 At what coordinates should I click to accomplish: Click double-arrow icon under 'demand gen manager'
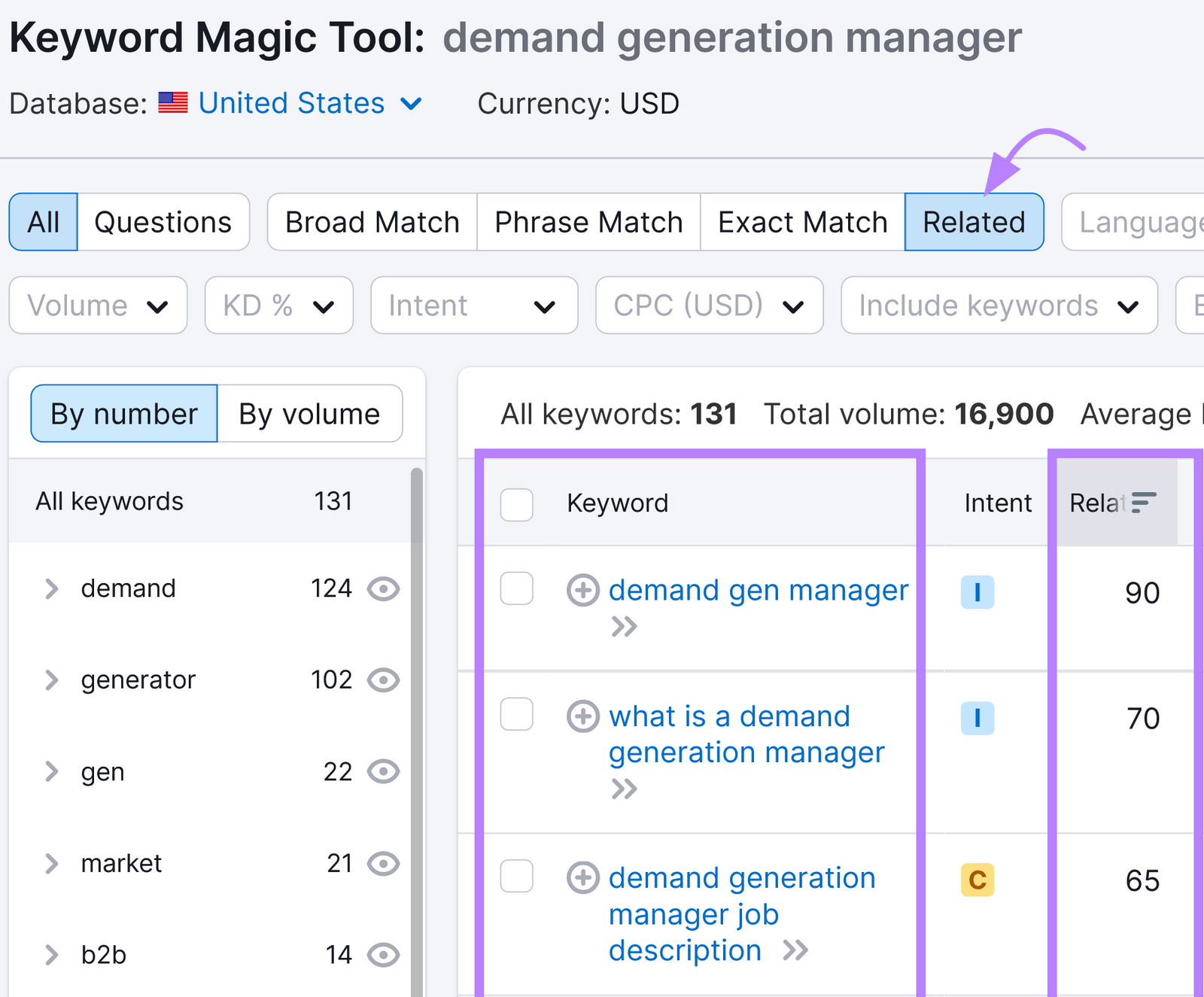click(624, 627)
